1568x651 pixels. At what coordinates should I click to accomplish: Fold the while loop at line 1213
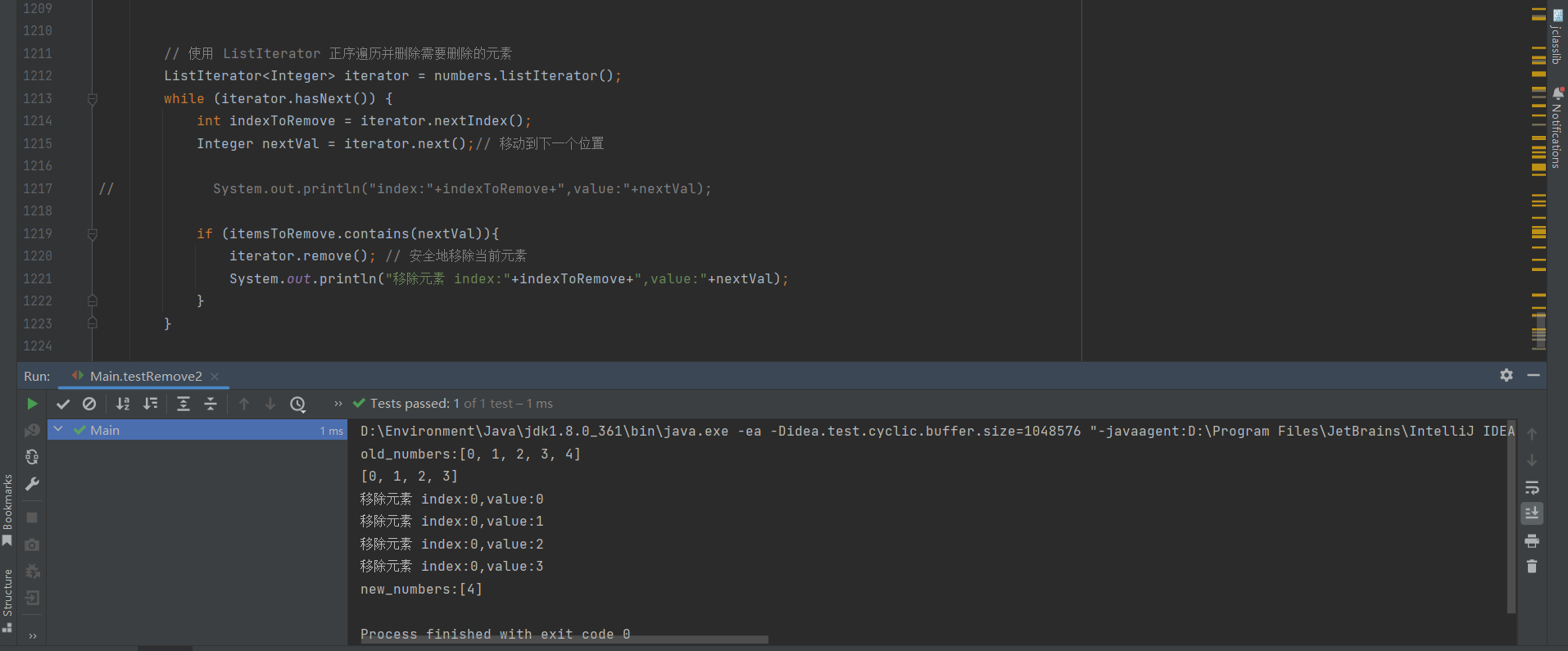point(93,99)
